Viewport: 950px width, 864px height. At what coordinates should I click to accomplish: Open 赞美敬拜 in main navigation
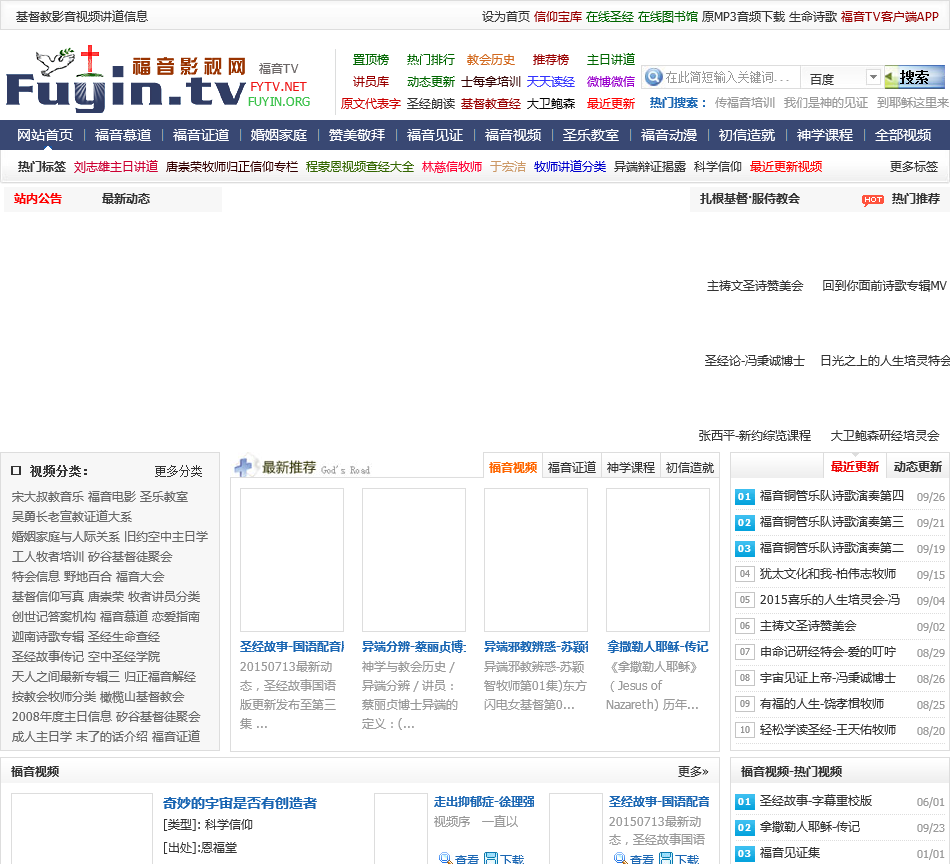point(357,135)
